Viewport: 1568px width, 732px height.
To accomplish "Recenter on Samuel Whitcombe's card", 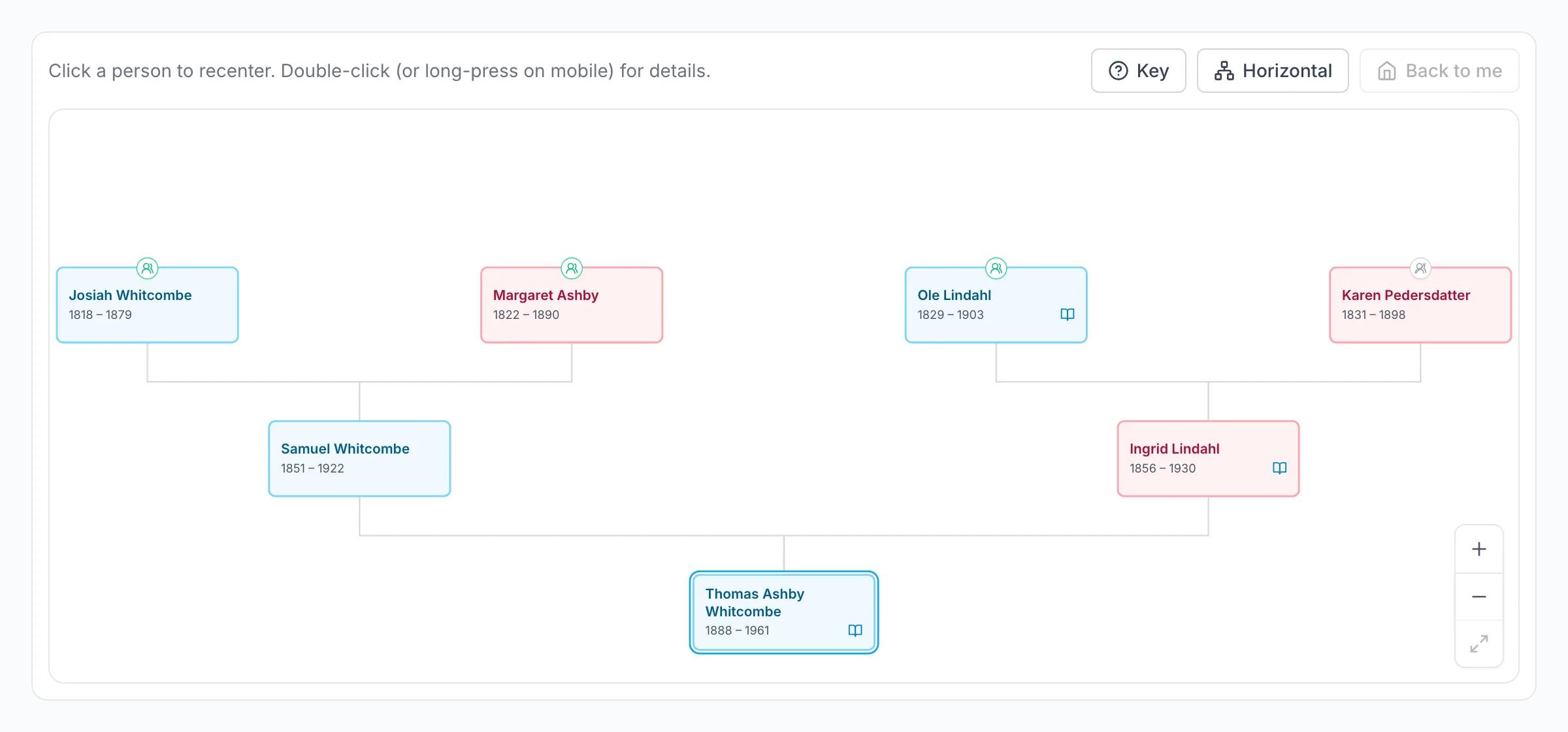I will [359, 459].
